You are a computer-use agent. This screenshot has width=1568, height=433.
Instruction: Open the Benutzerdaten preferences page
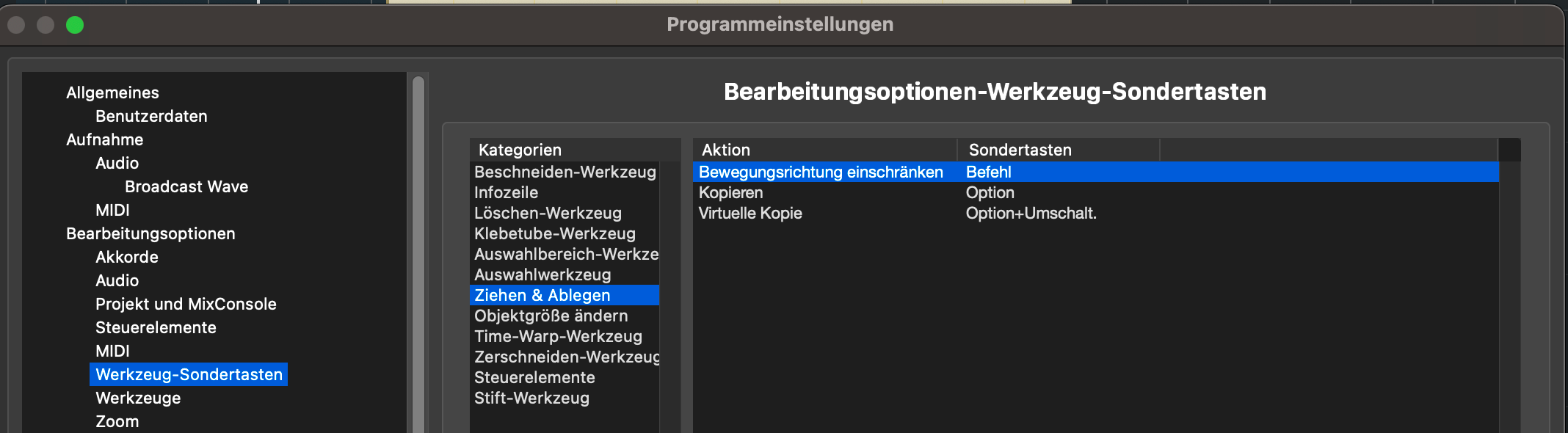[x=151, y=116]
